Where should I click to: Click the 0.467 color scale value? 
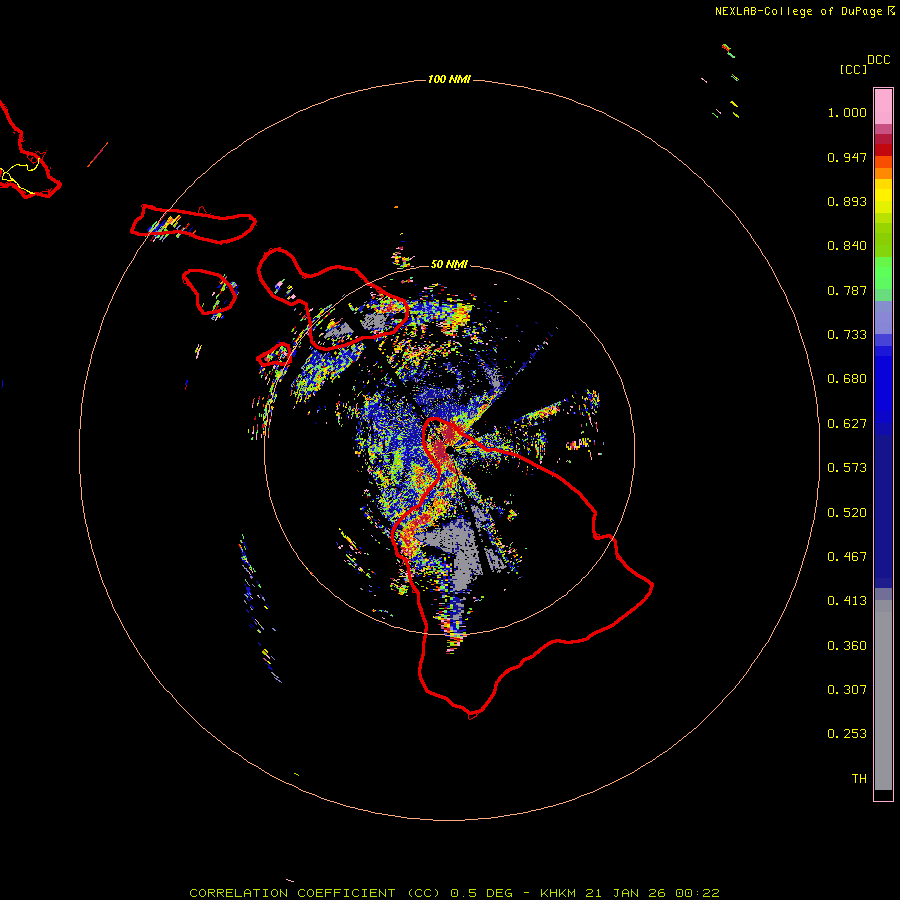coord(847,557)
